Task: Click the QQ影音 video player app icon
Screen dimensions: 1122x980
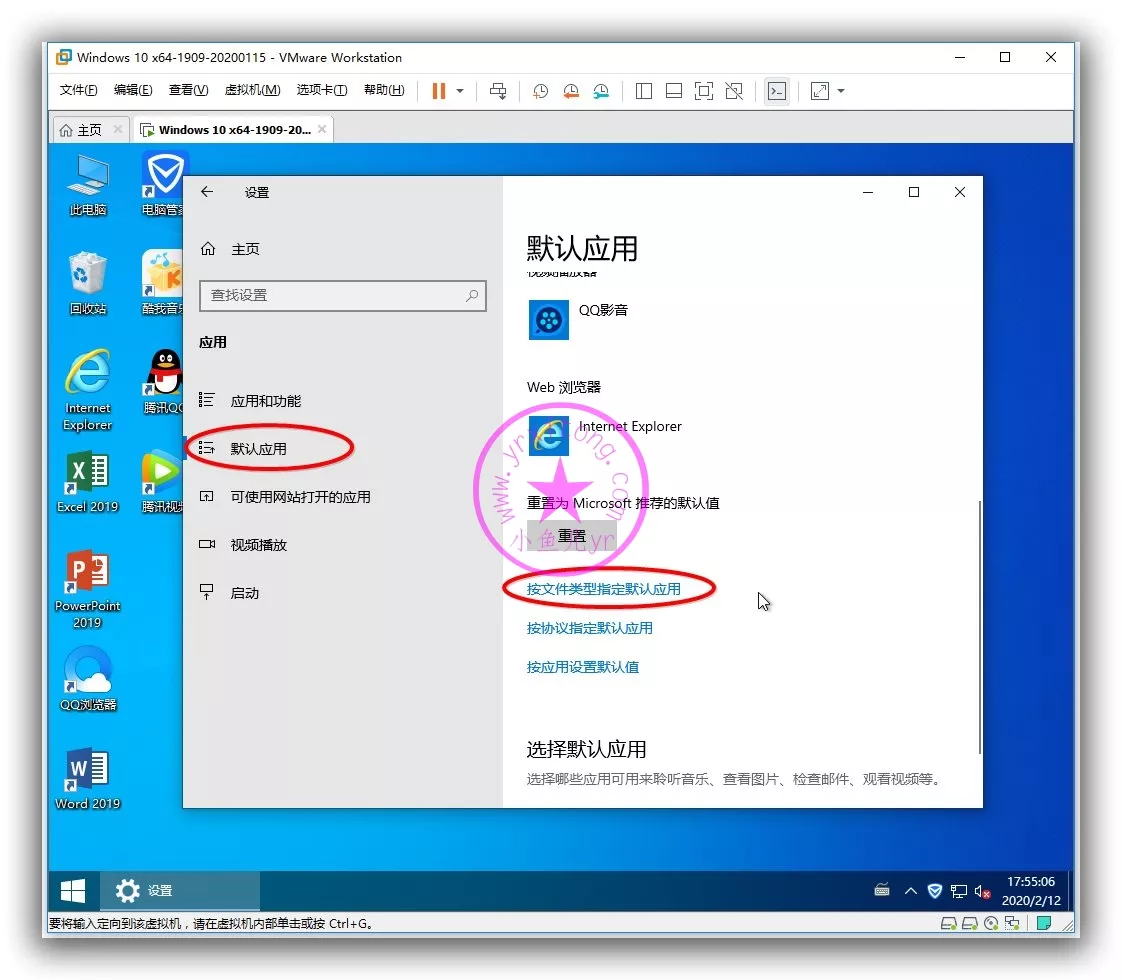Action: coord(548,320)
